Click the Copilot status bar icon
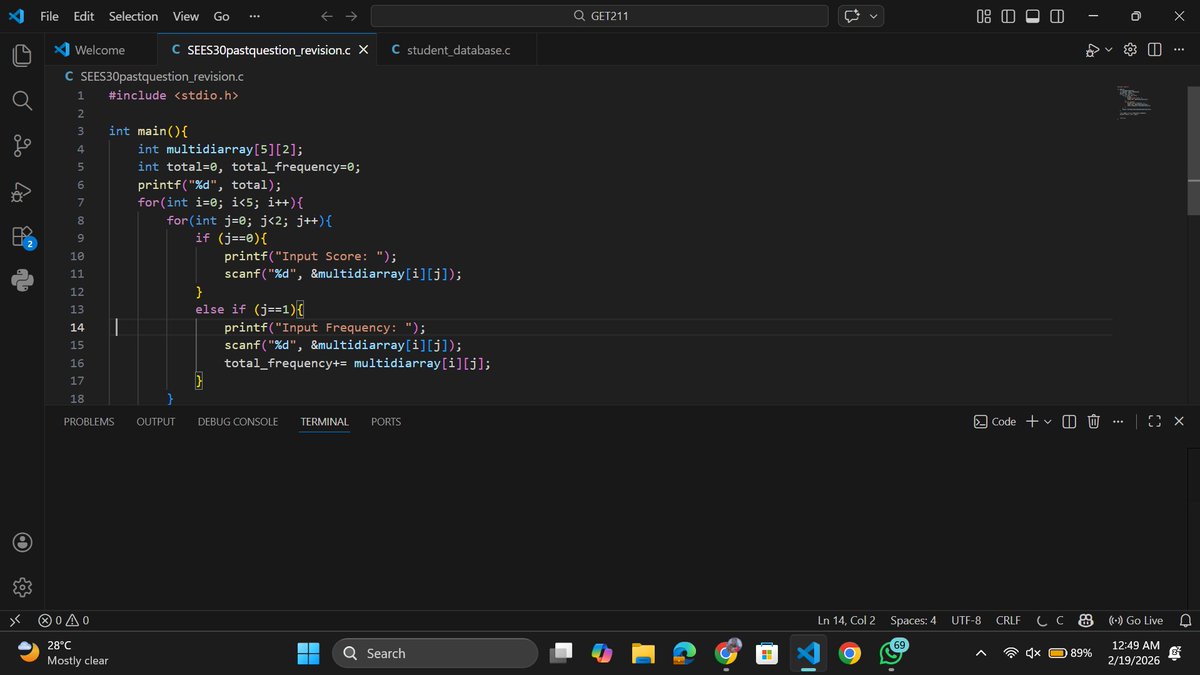The height and width of the screenshot is (675, 1200). 1085,621
